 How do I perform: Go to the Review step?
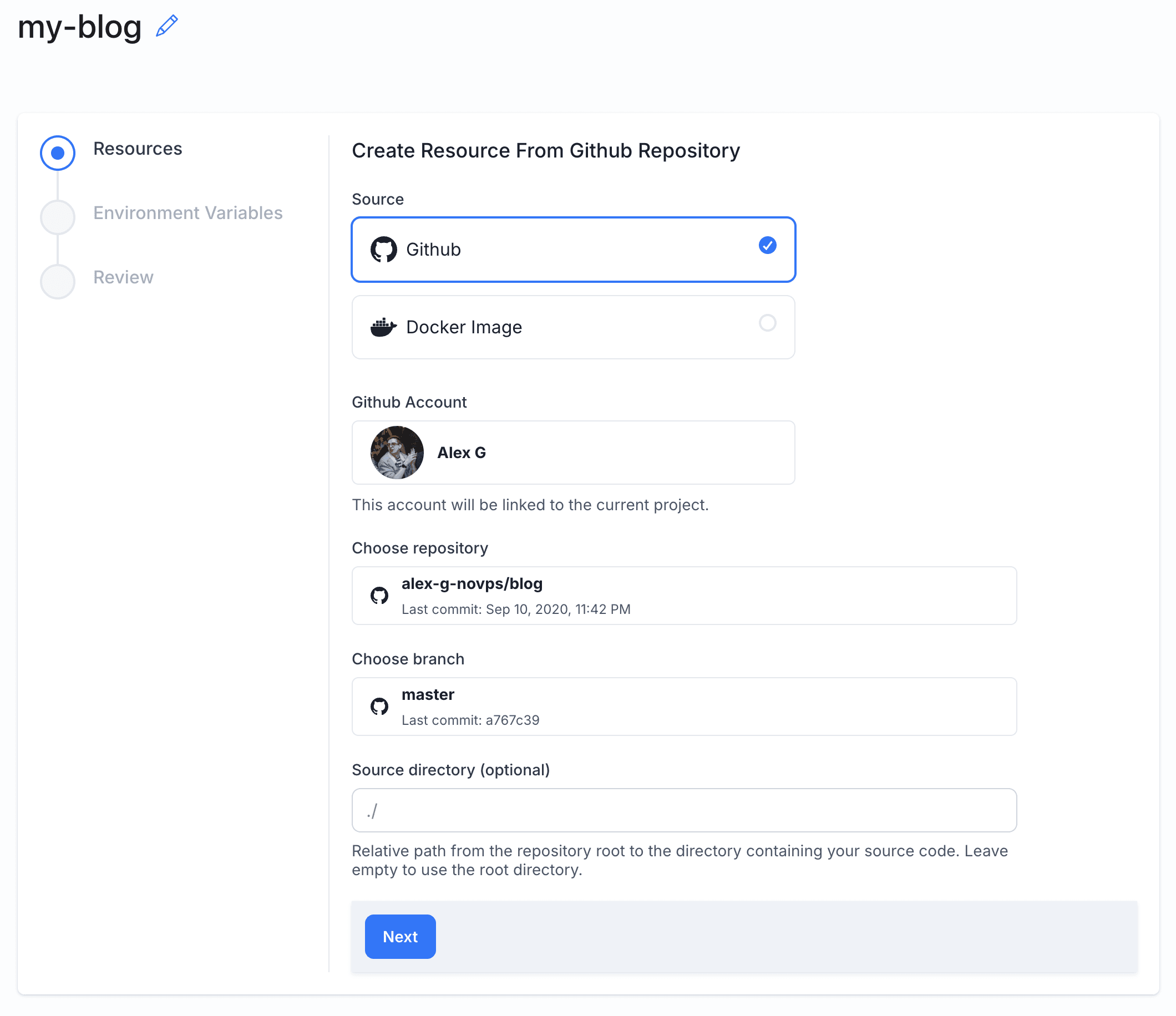(x=123, y=277)
